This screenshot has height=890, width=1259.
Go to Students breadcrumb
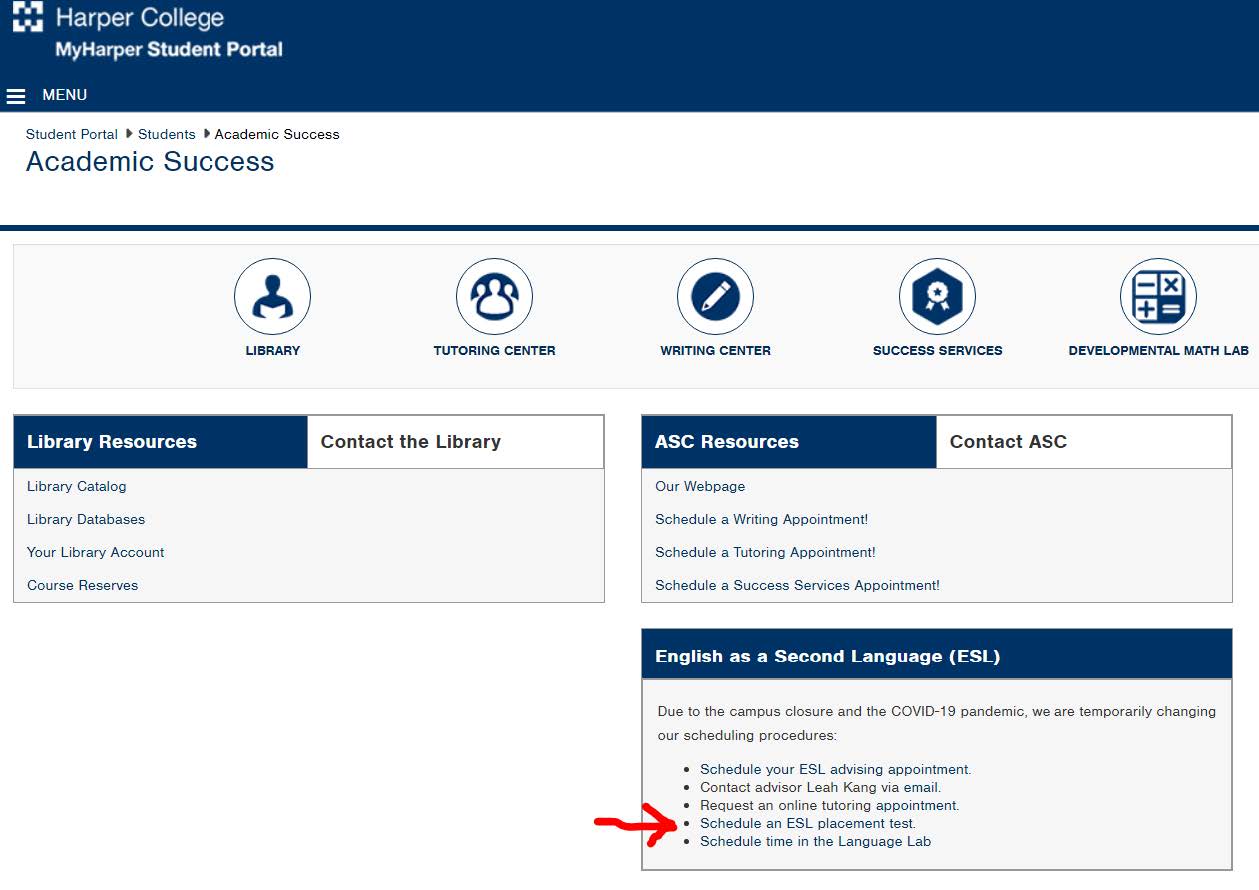pos(167,134)
